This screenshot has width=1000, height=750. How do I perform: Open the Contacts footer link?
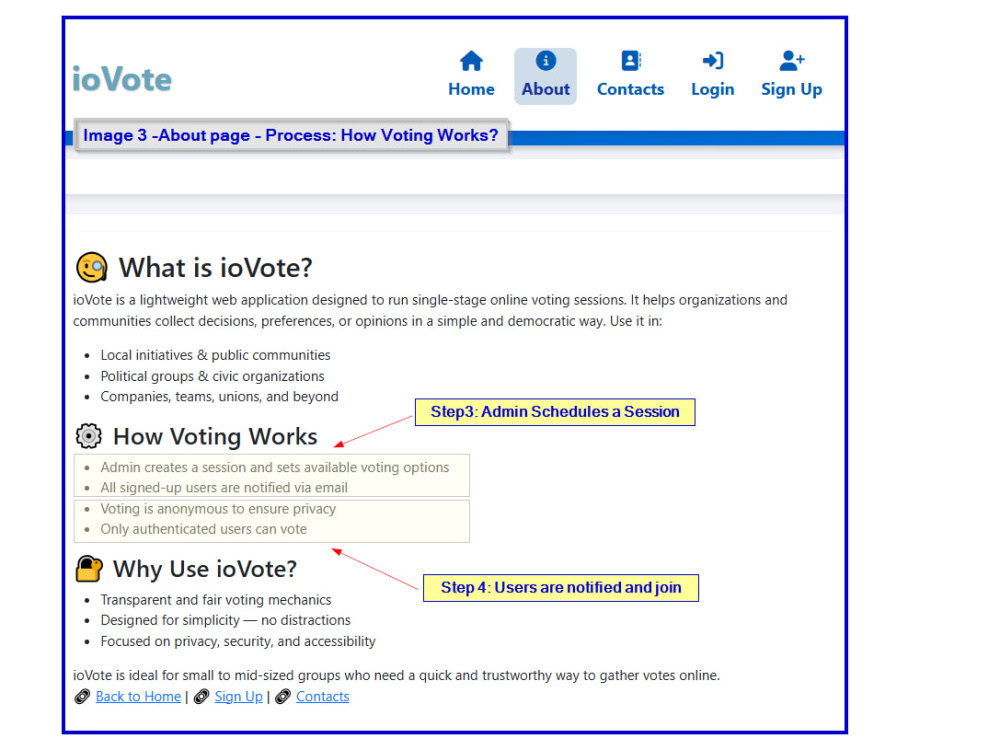[323, 696]
